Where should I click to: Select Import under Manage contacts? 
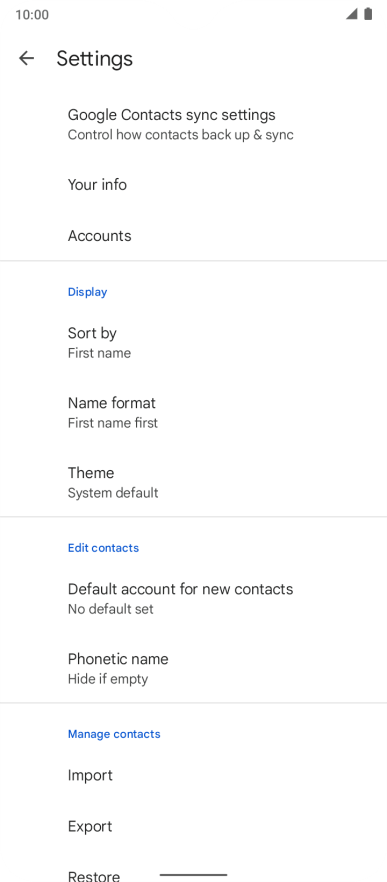click(194, 775)
